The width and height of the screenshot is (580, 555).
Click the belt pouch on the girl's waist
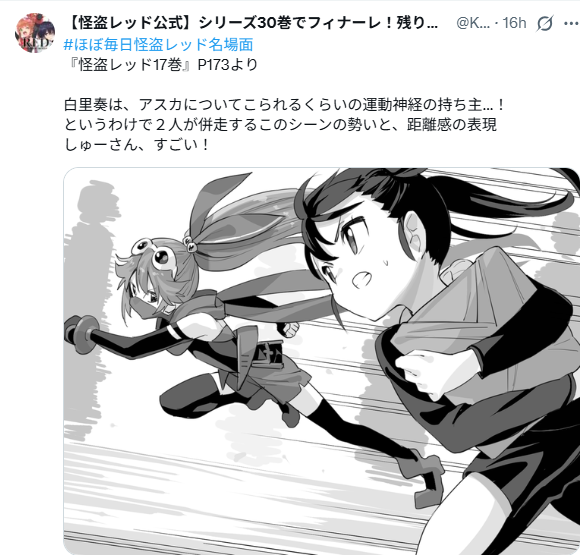coord(267,352)
